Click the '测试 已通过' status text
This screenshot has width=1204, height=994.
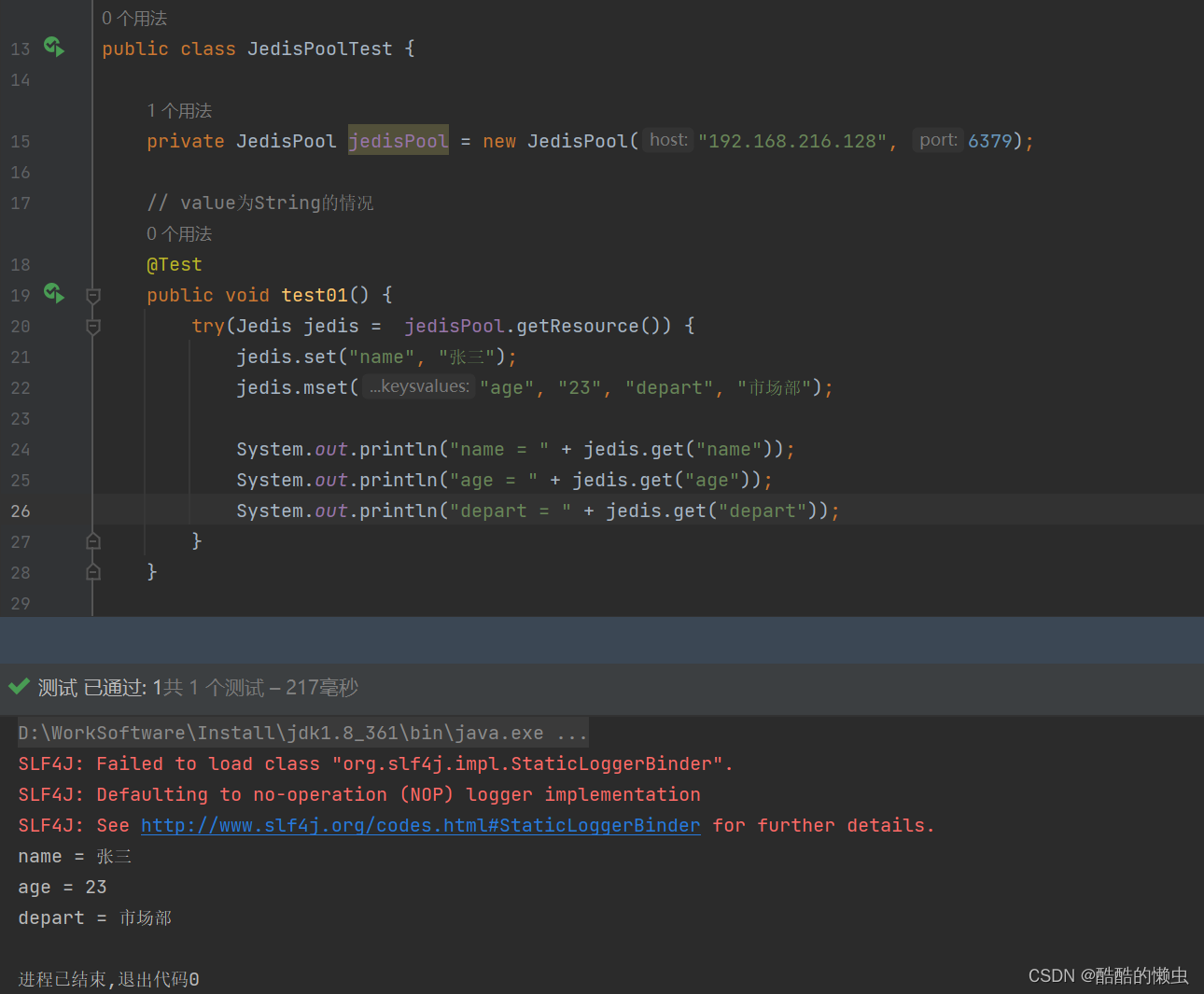pyautogui.click(x=92, y=688)
